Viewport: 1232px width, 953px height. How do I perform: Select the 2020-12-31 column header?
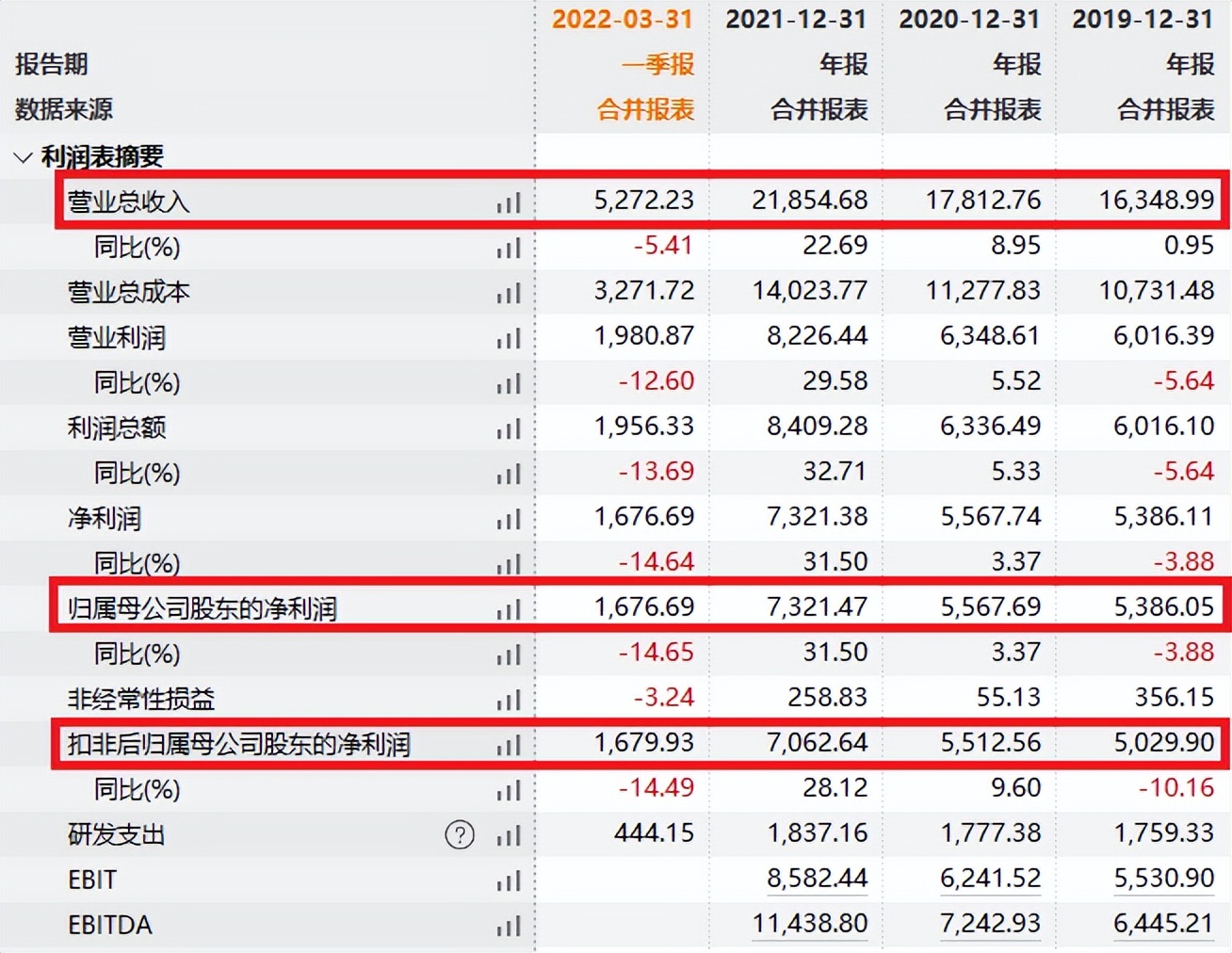tap(969, 20)
